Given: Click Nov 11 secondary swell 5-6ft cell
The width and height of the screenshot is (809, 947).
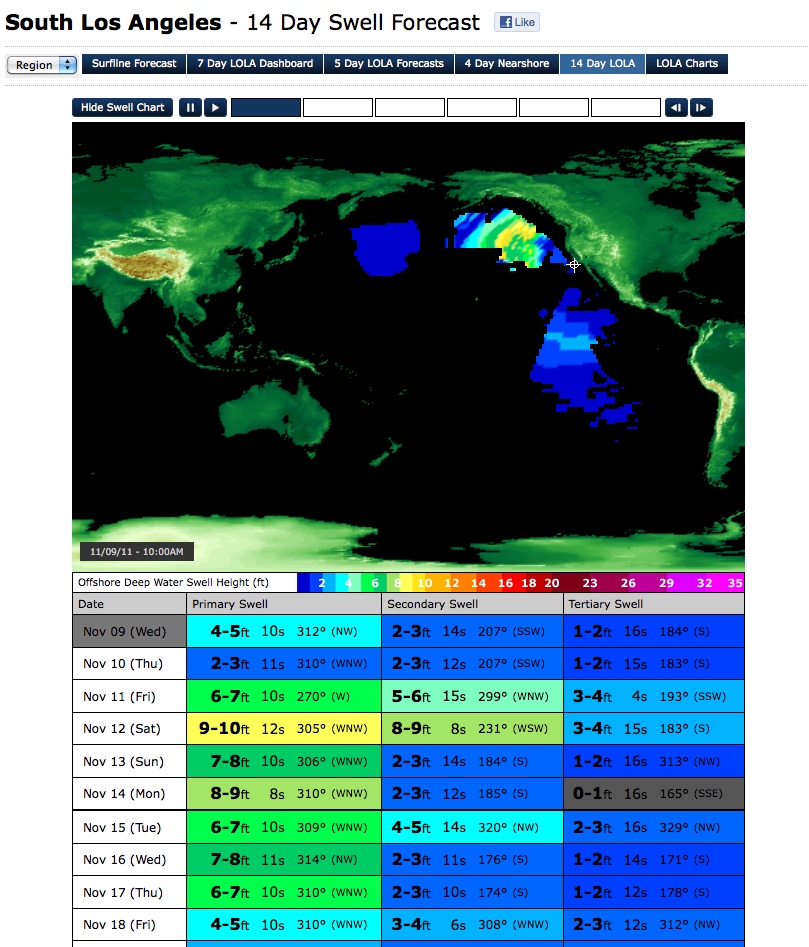Looking at the screenshot, I should point(473,696).
